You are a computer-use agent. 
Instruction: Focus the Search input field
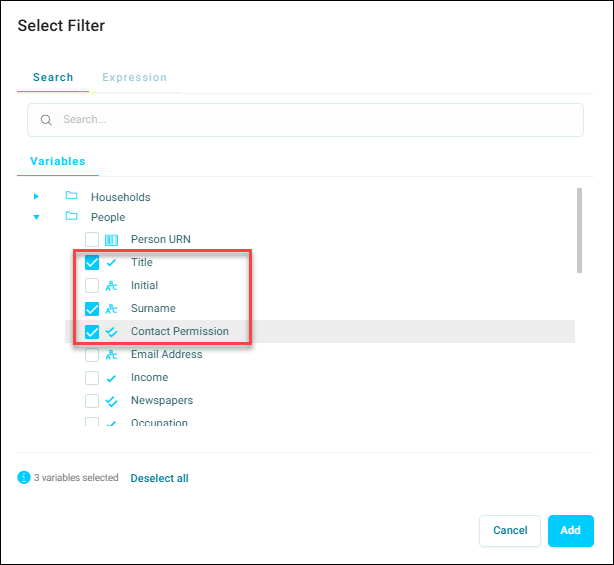tap(305, 120)
